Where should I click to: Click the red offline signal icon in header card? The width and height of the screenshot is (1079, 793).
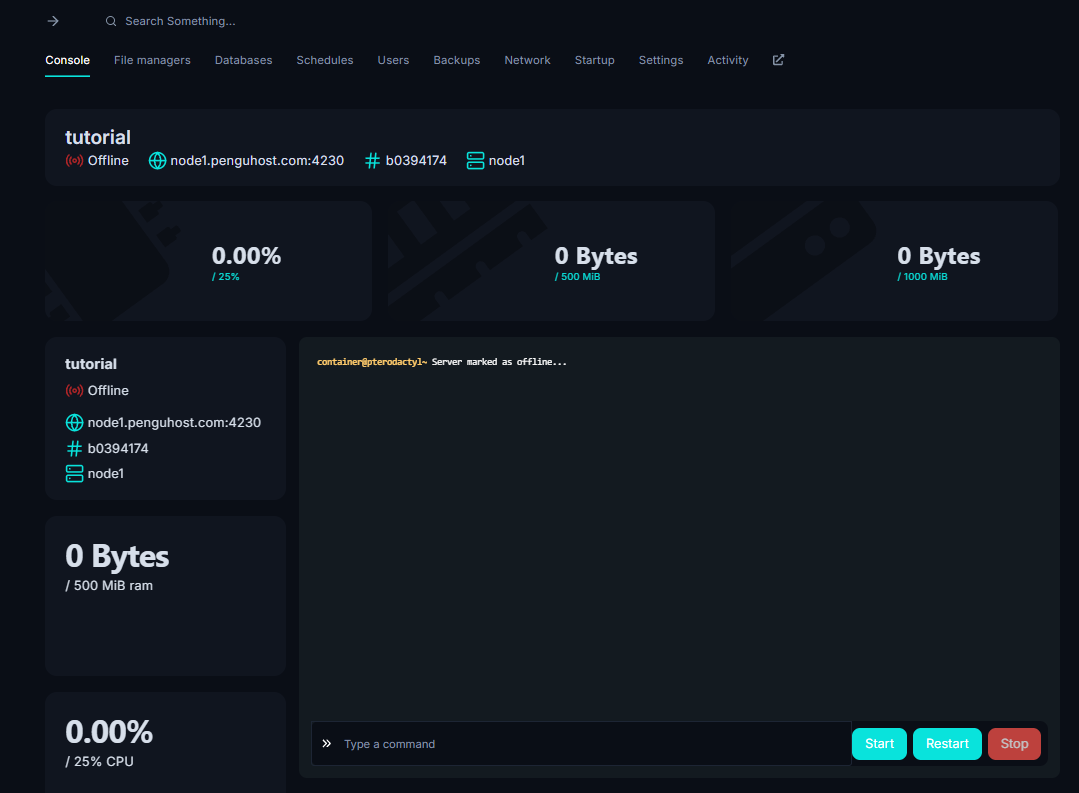tap(74, 160)
